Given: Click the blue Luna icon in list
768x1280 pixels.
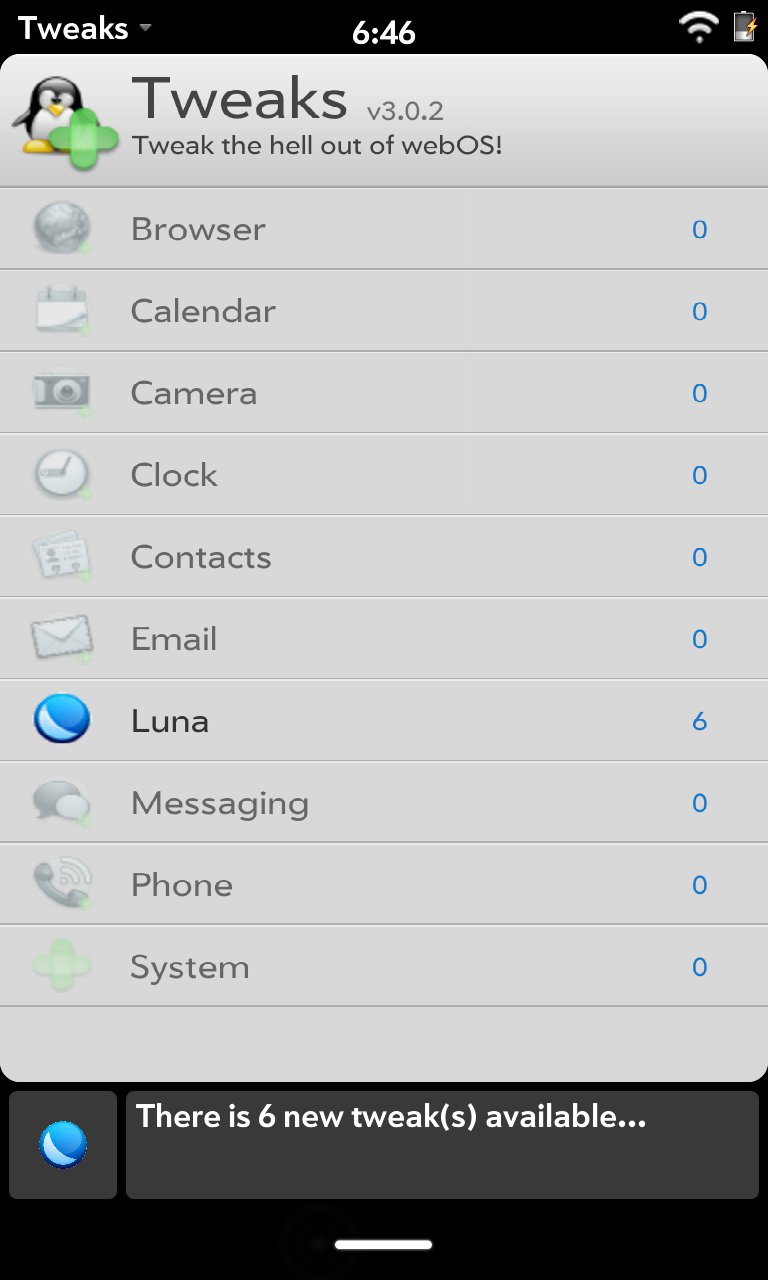Looking at the screenshot, I should [62, 720].
